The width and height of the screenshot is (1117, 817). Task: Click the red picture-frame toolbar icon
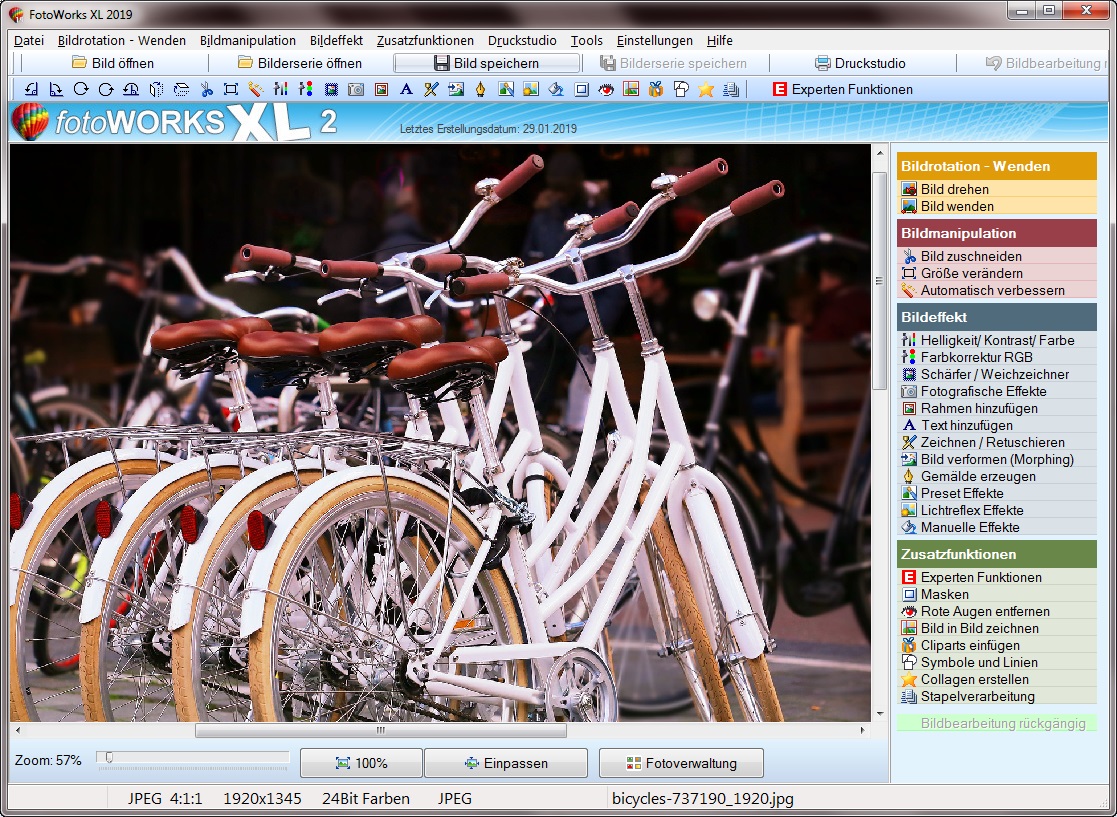(381, 89)
